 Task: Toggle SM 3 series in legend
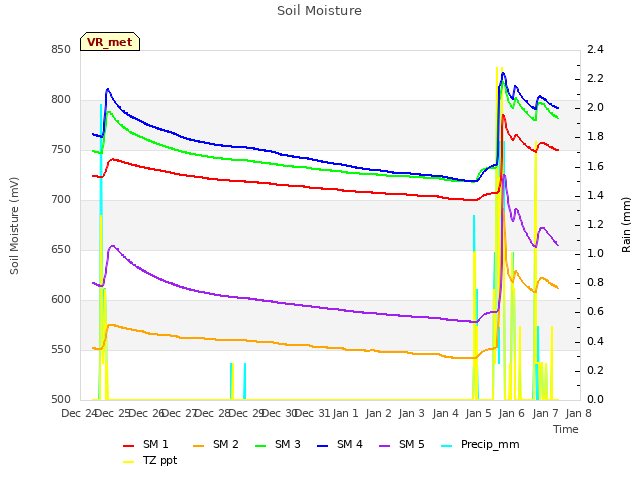pos(278,444)
